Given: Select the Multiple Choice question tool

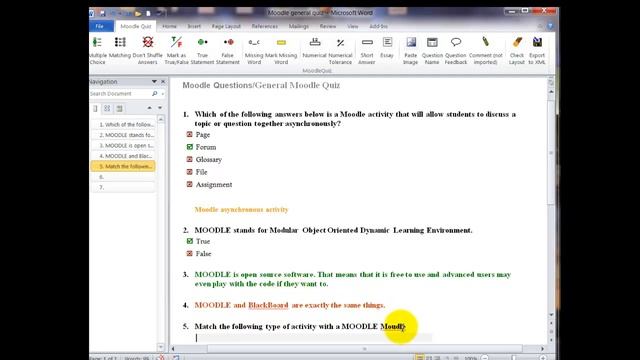Looking at the screenshot, I should pyautogui.click(x=97, y=51).
